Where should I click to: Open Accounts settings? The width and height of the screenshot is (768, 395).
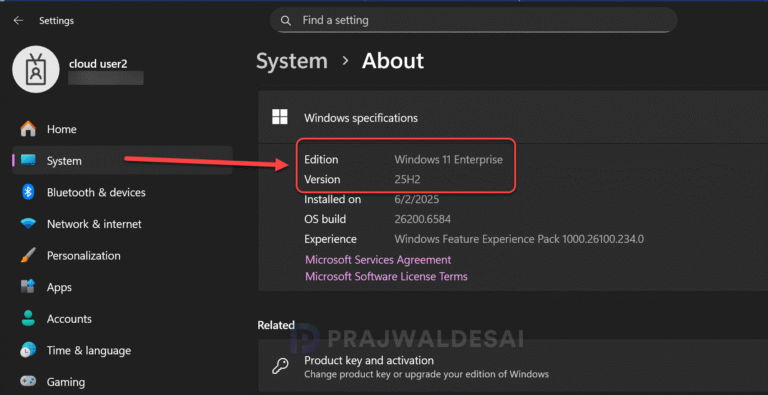pos(122,319)
